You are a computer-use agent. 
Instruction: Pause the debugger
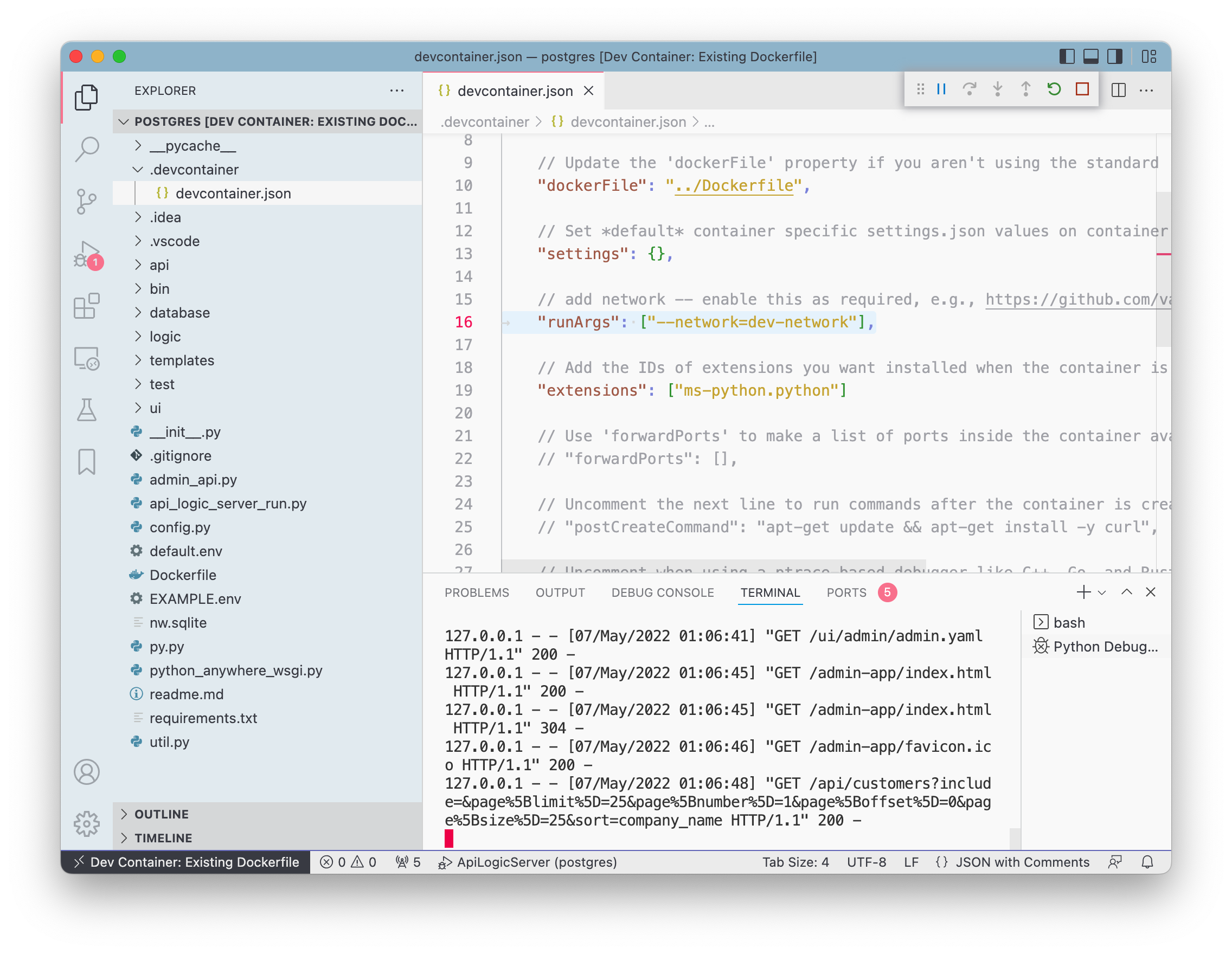point(941,89)
